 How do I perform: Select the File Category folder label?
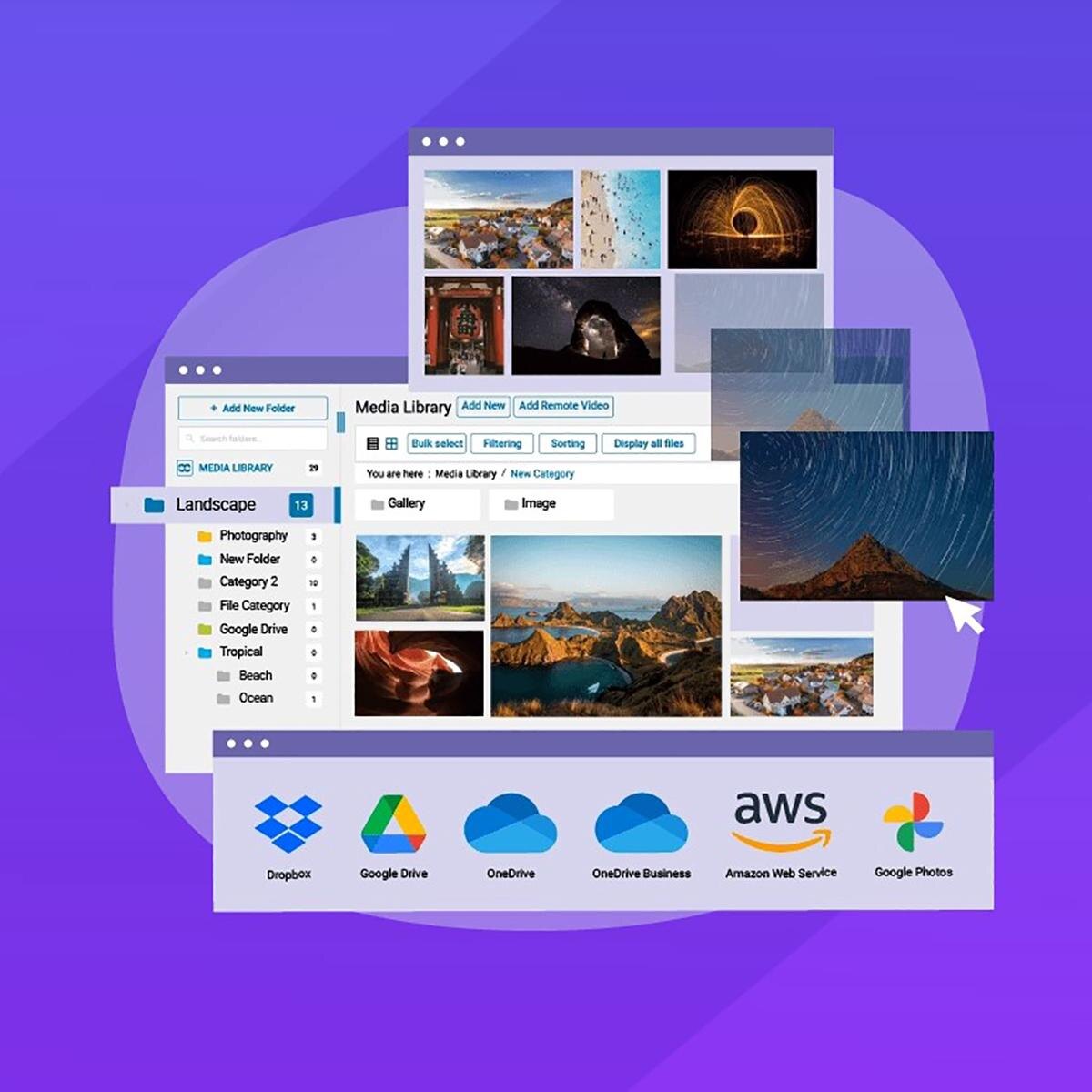(x=255, y=606)
